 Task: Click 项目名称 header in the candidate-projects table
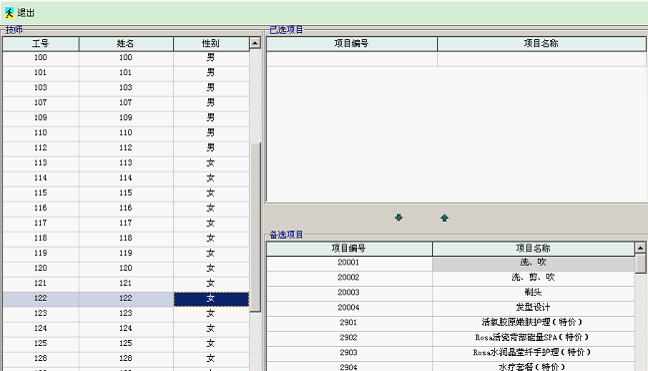(x=533, y=248)
